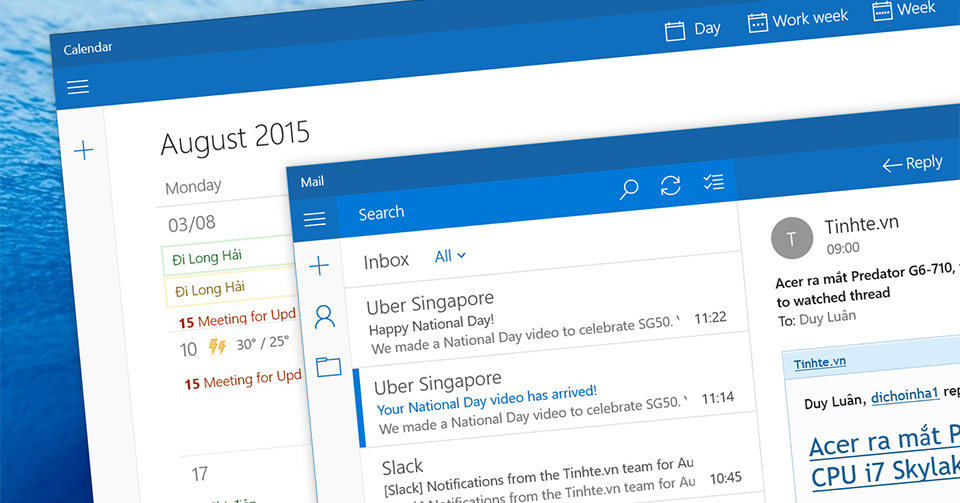
Task: Enter selection mode with checklist icon
Action: (713, 182)
